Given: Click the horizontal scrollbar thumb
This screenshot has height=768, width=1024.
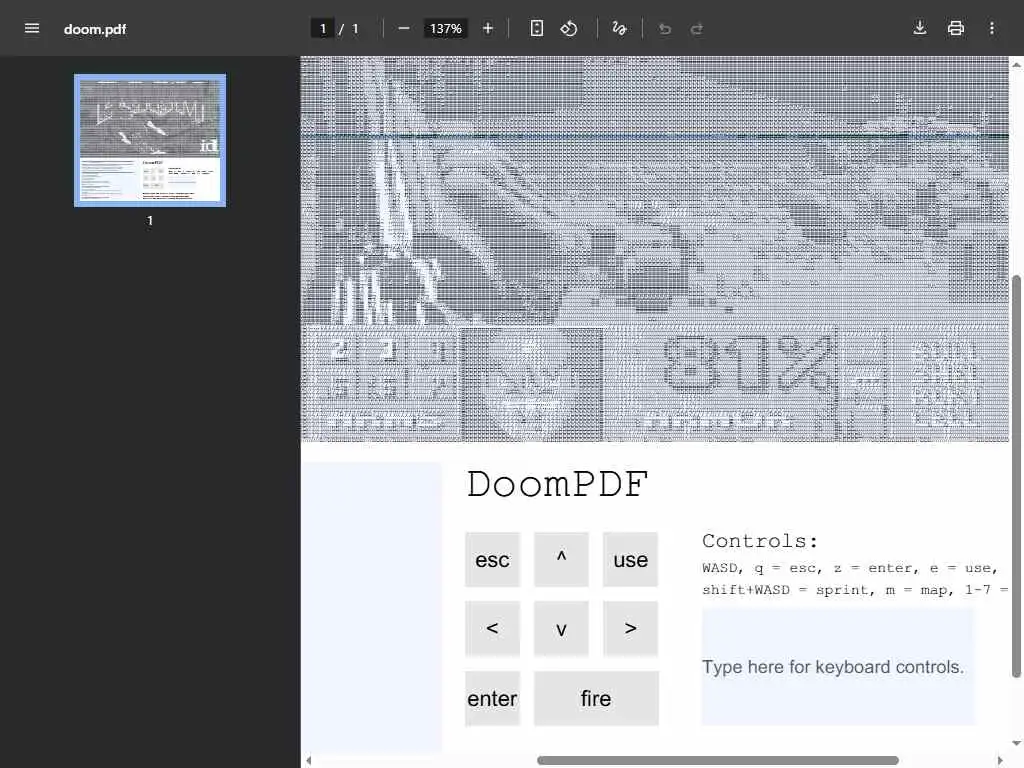Looking at the screenshot, I should tap(718, 760).
